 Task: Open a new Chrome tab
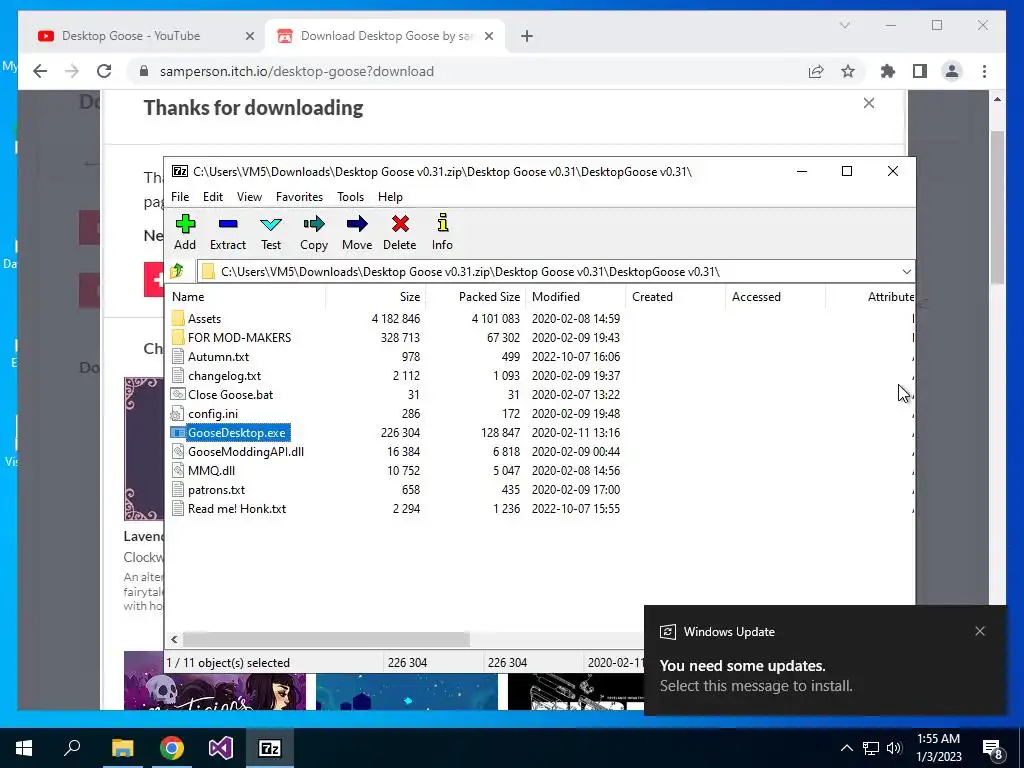click(527, 36)
